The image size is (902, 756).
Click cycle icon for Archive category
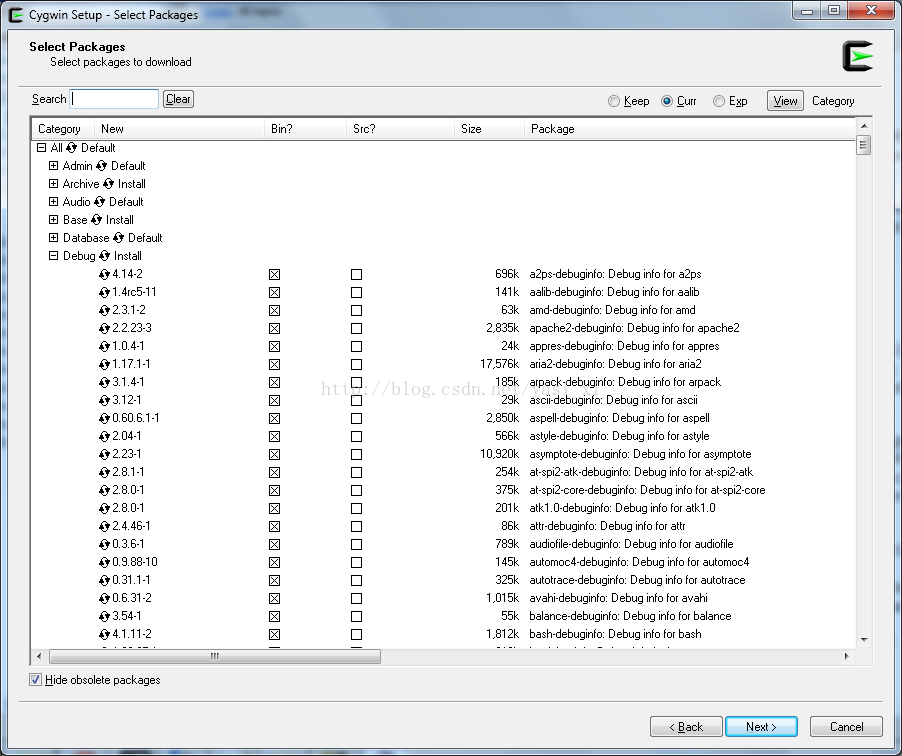108,184
